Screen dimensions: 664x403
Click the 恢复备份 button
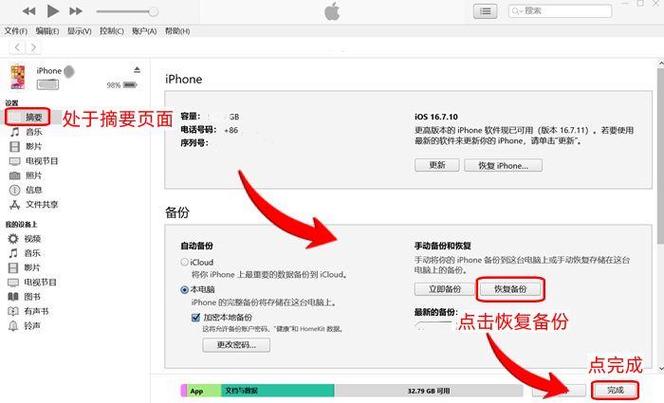[x=510, y=289]
